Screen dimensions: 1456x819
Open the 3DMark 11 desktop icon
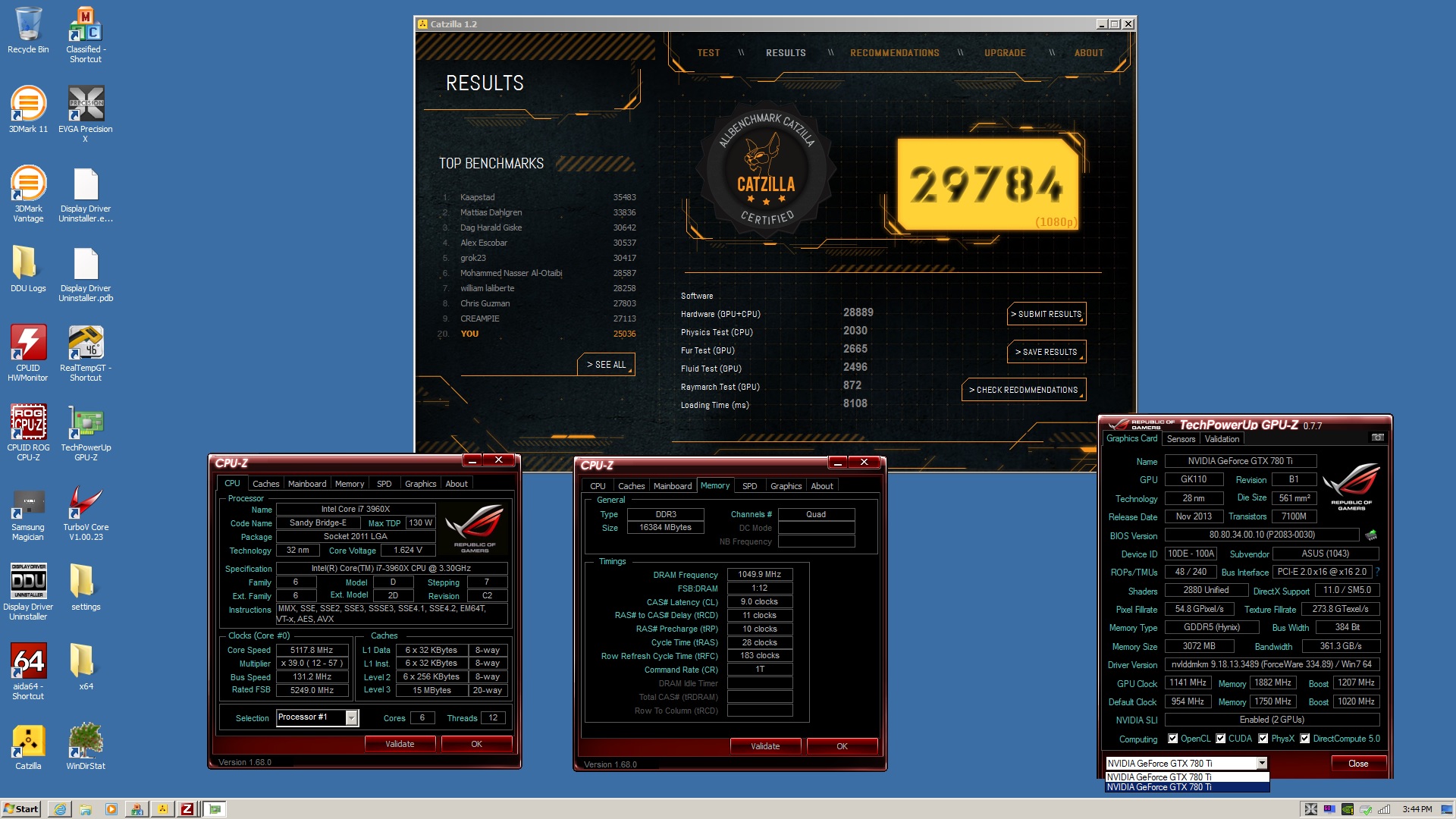click(28, 110)
